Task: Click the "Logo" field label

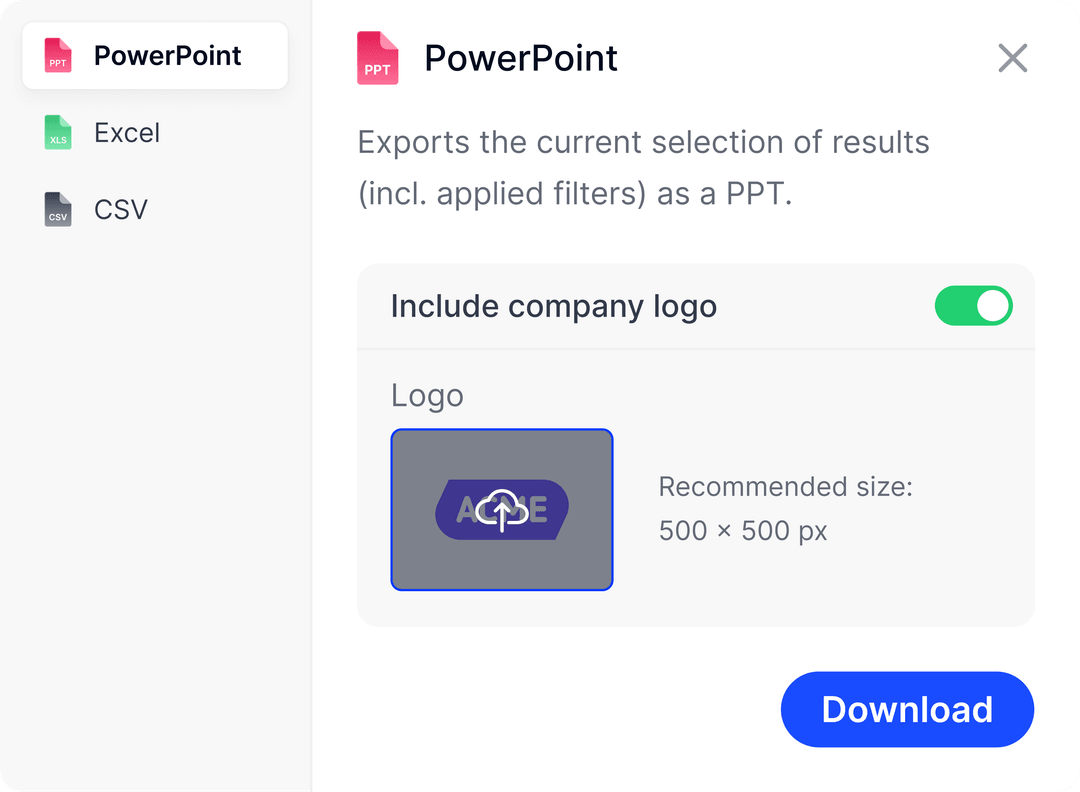Action: pos(427,396)
